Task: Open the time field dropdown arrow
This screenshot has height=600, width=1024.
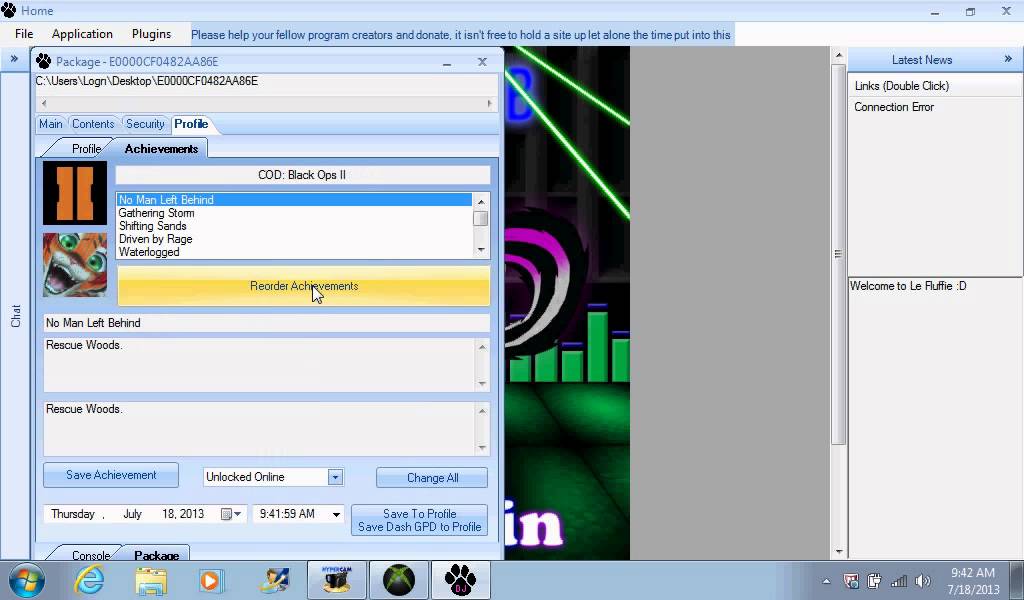Action: 336,514
